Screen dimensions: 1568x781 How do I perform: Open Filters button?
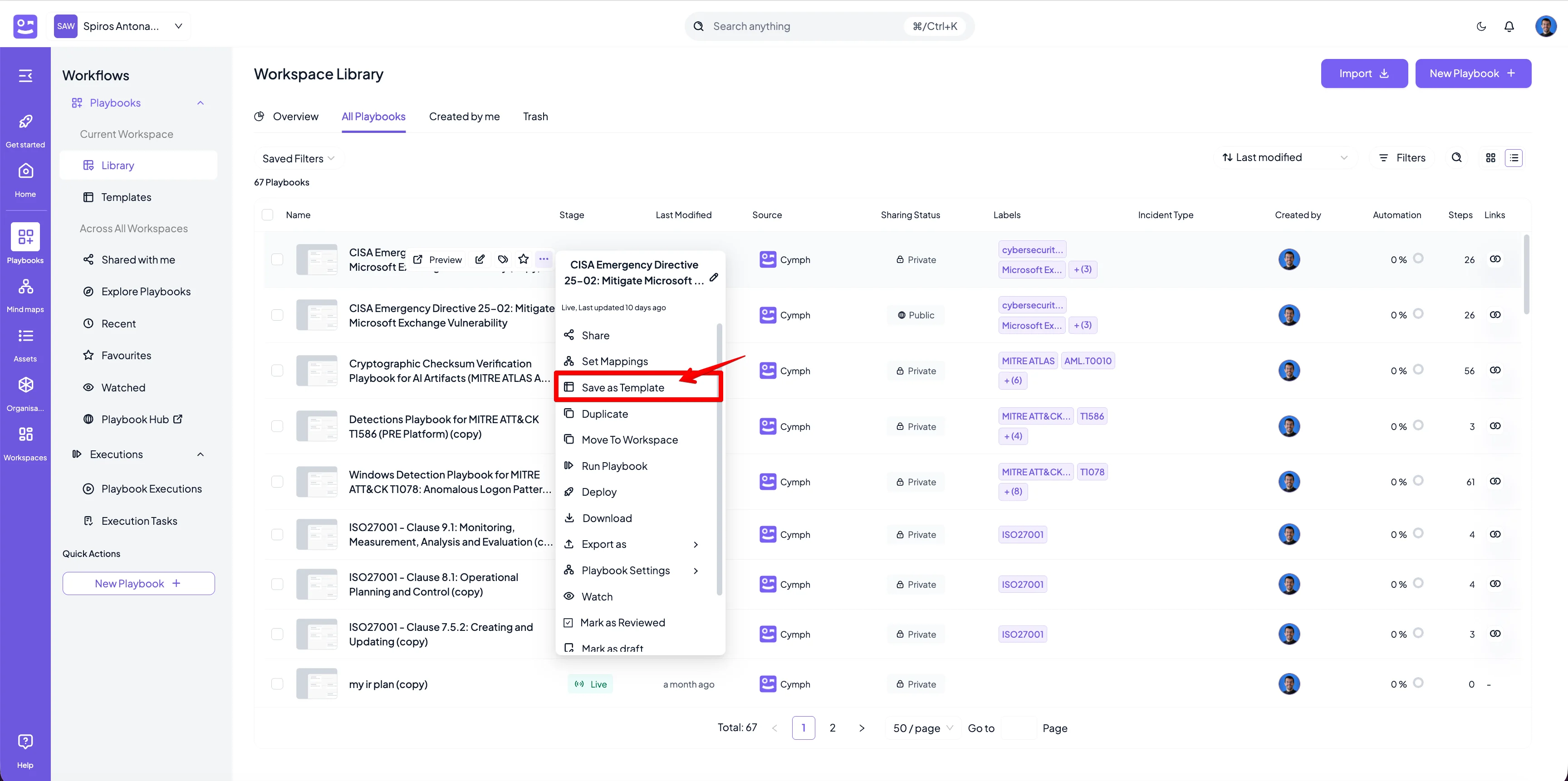point(1402,157)
